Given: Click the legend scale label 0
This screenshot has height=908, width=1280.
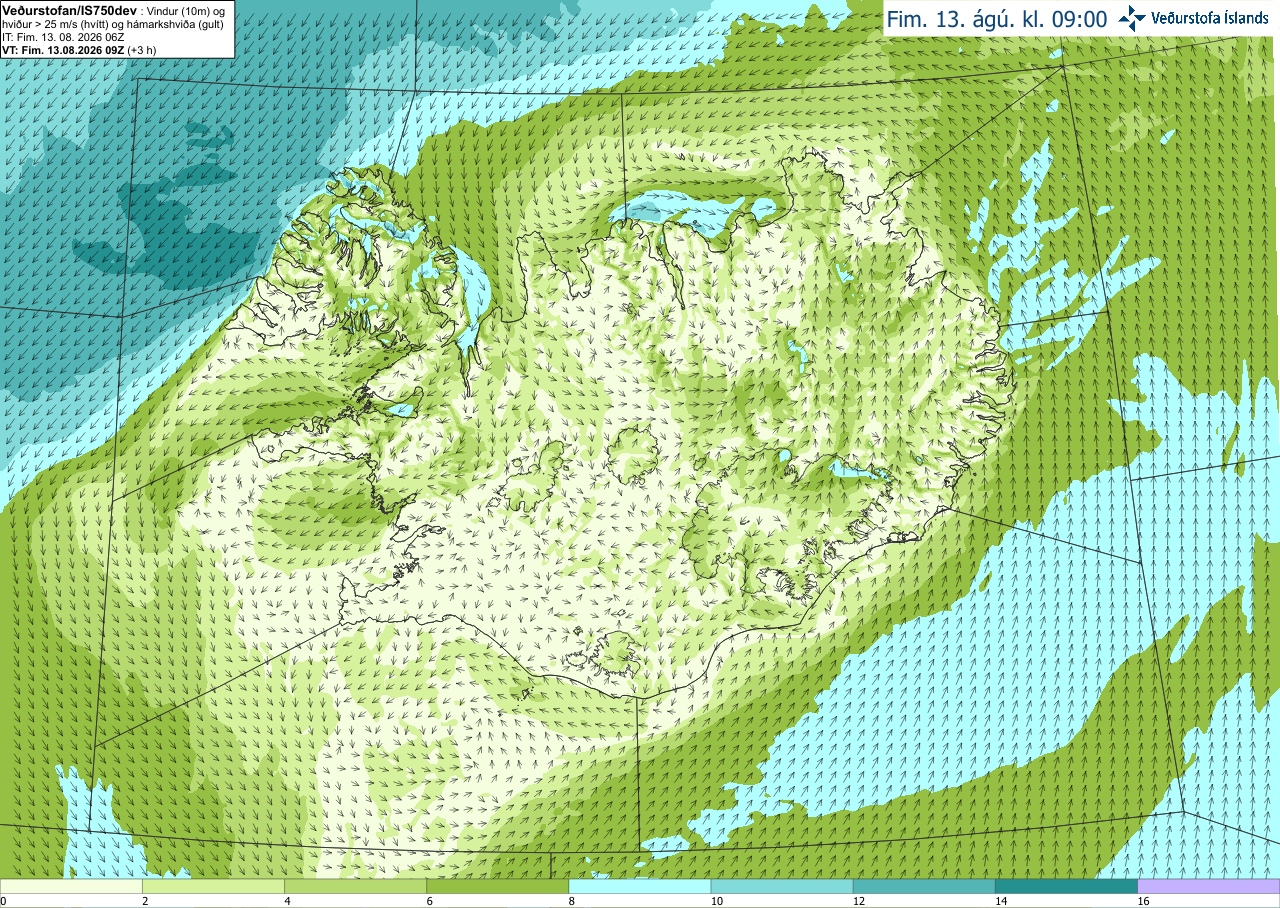Looking at the screenshot, I should (4, 901).
